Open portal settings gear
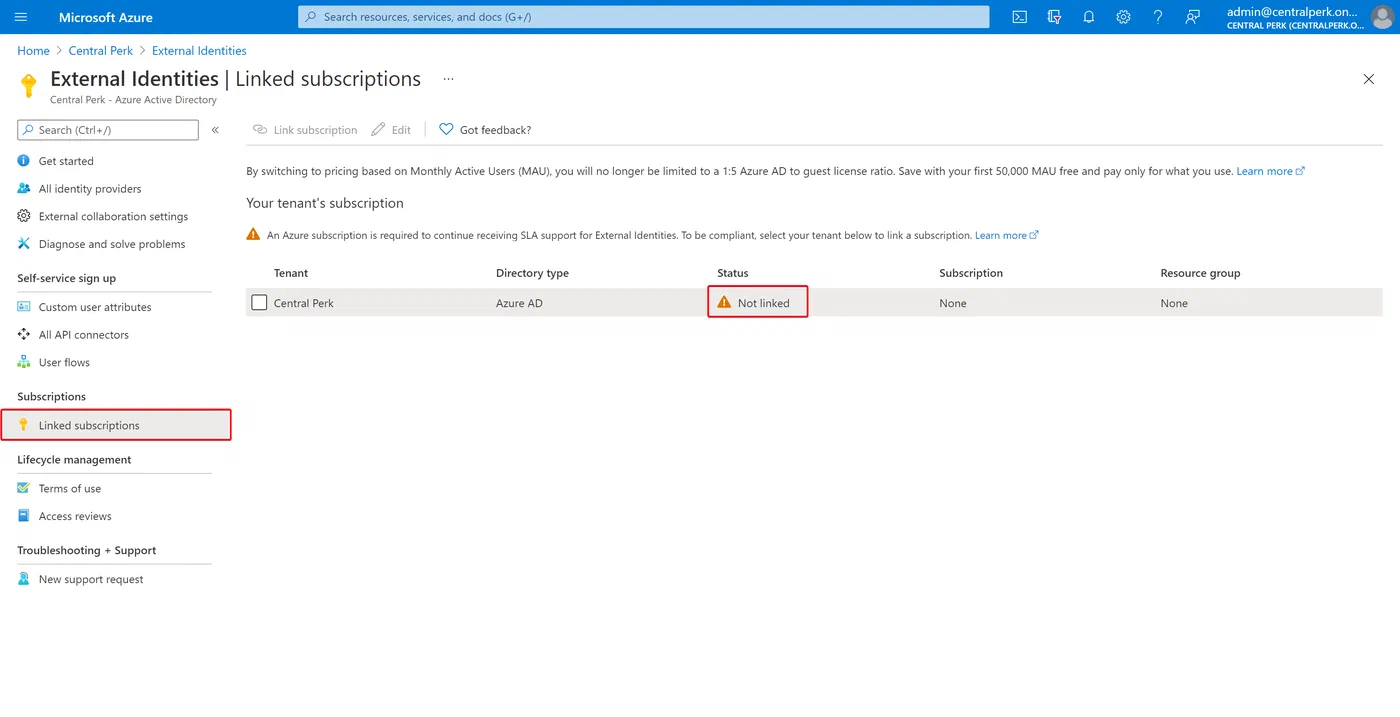The width and height of the screenshot is (1400, 717). coord(1123,17)
